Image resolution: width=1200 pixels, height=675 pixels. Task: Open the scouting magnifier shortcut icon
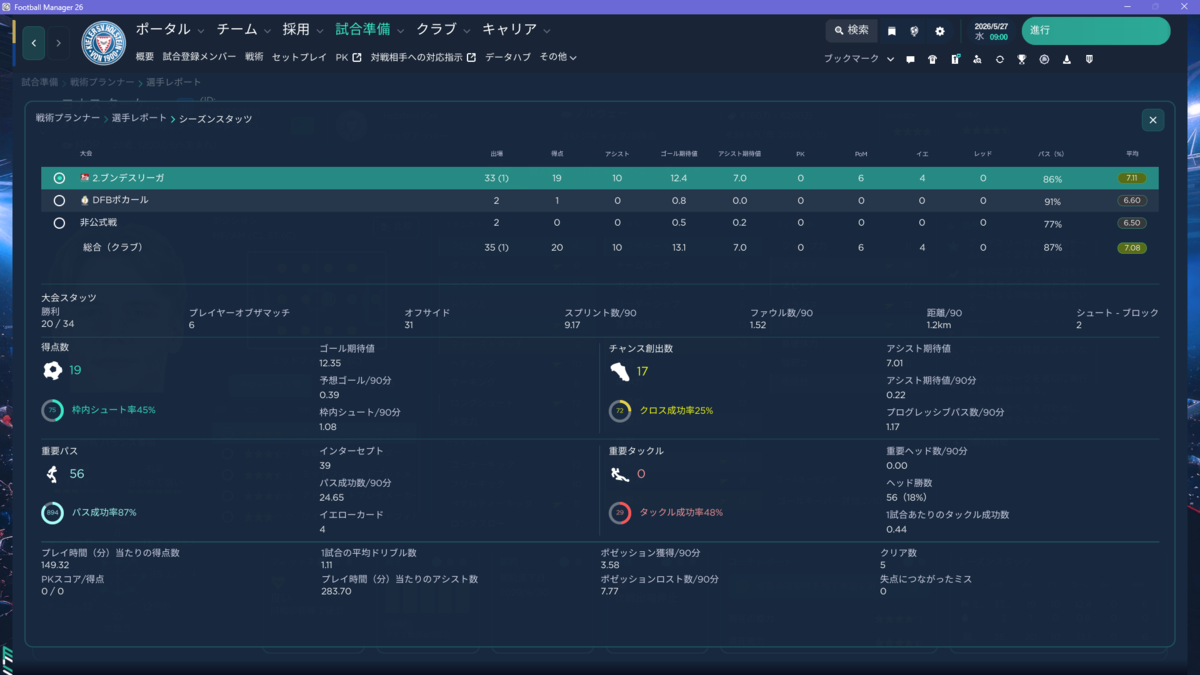pos(977,59)
